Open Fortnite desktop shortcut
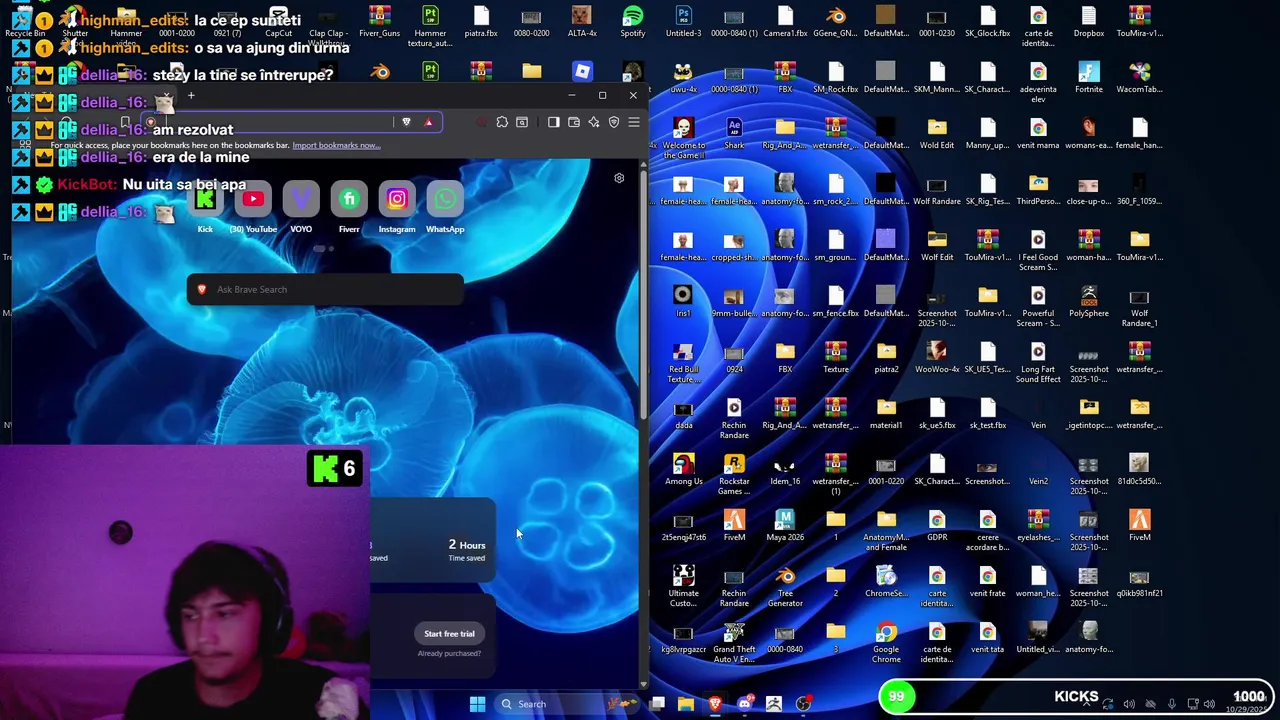The height and width of the screenshot is (720, 1280). (1089, 78)
